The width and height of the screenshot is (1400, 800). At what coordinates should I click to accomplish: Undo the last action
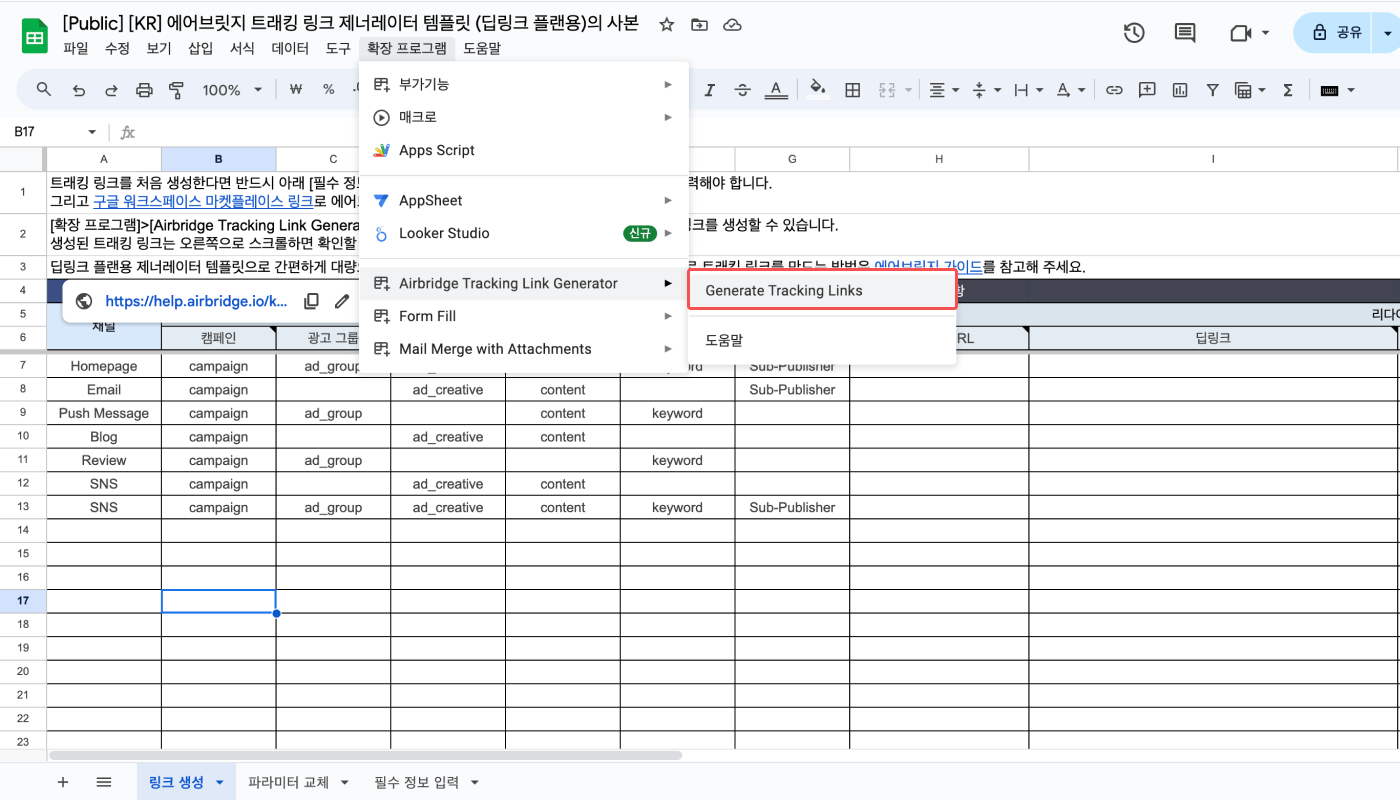pyautogui.click(x=79, y=90)
